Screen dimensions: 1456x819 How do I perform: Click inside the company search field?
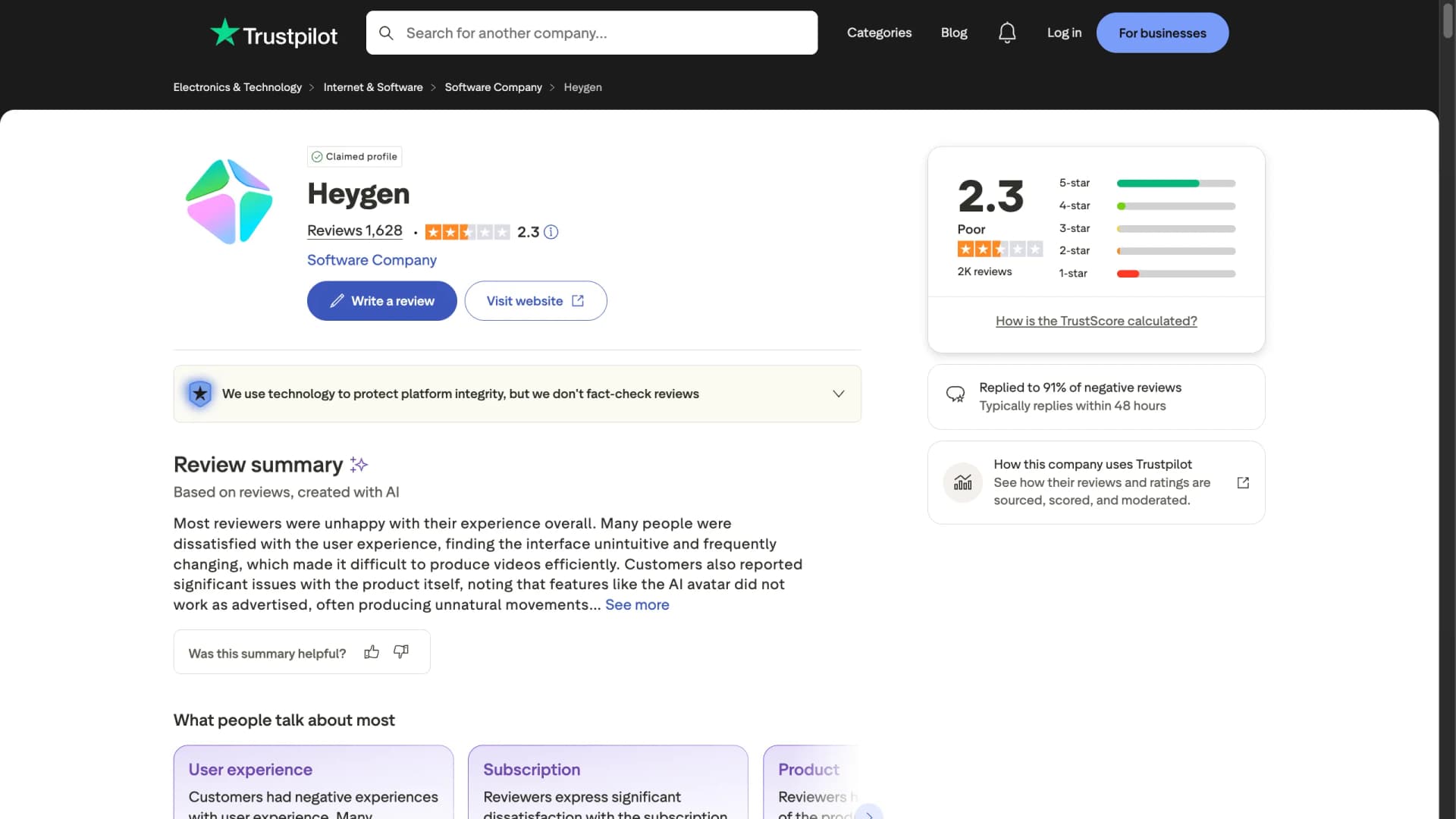[x=591, y=33]
